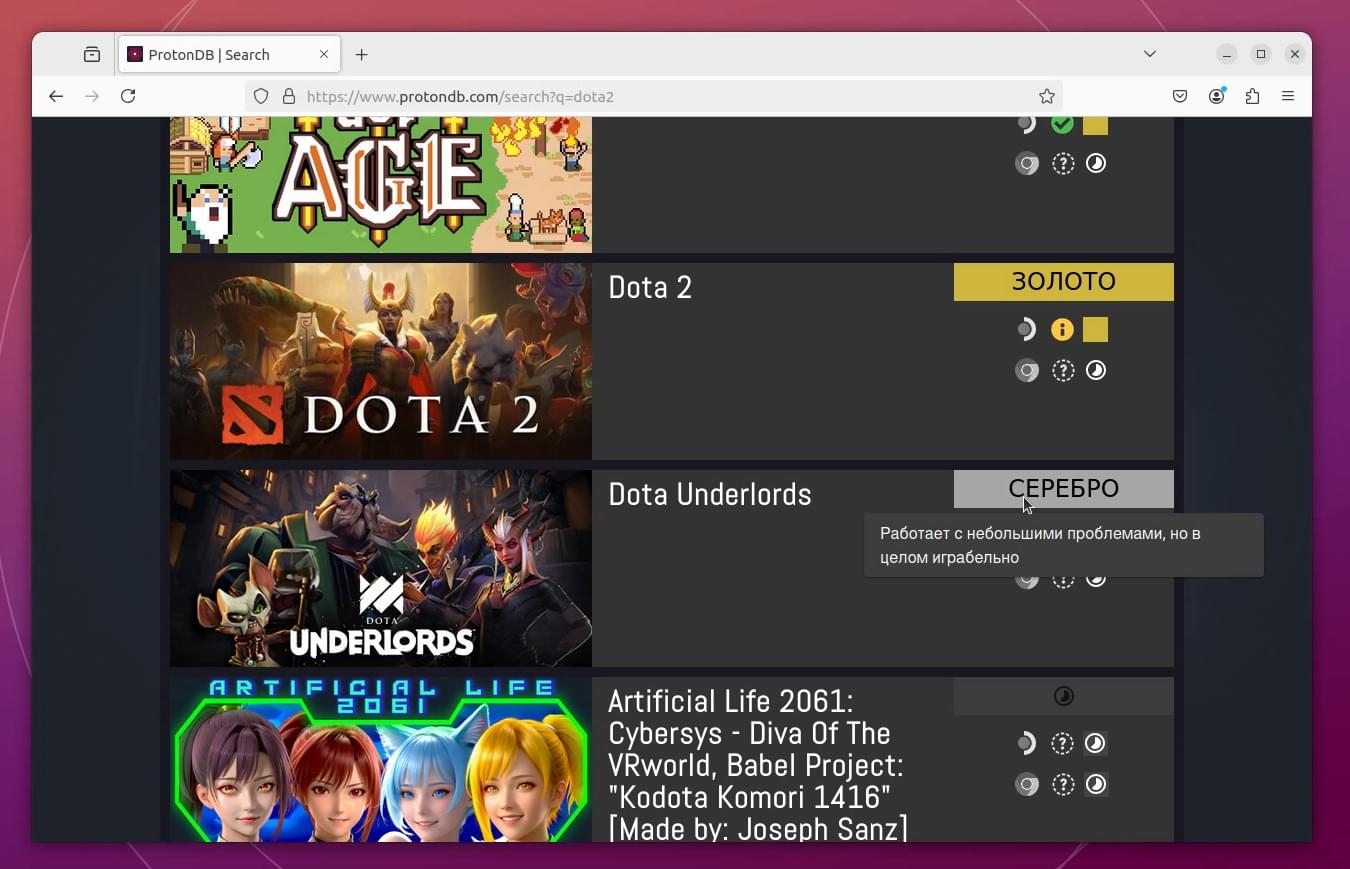This screenshot has height=869, width=1350.
Task: Click clock icon beside Chromebook, Artificial Life row
Action: pyautogui.click(x=1096, y=784)
